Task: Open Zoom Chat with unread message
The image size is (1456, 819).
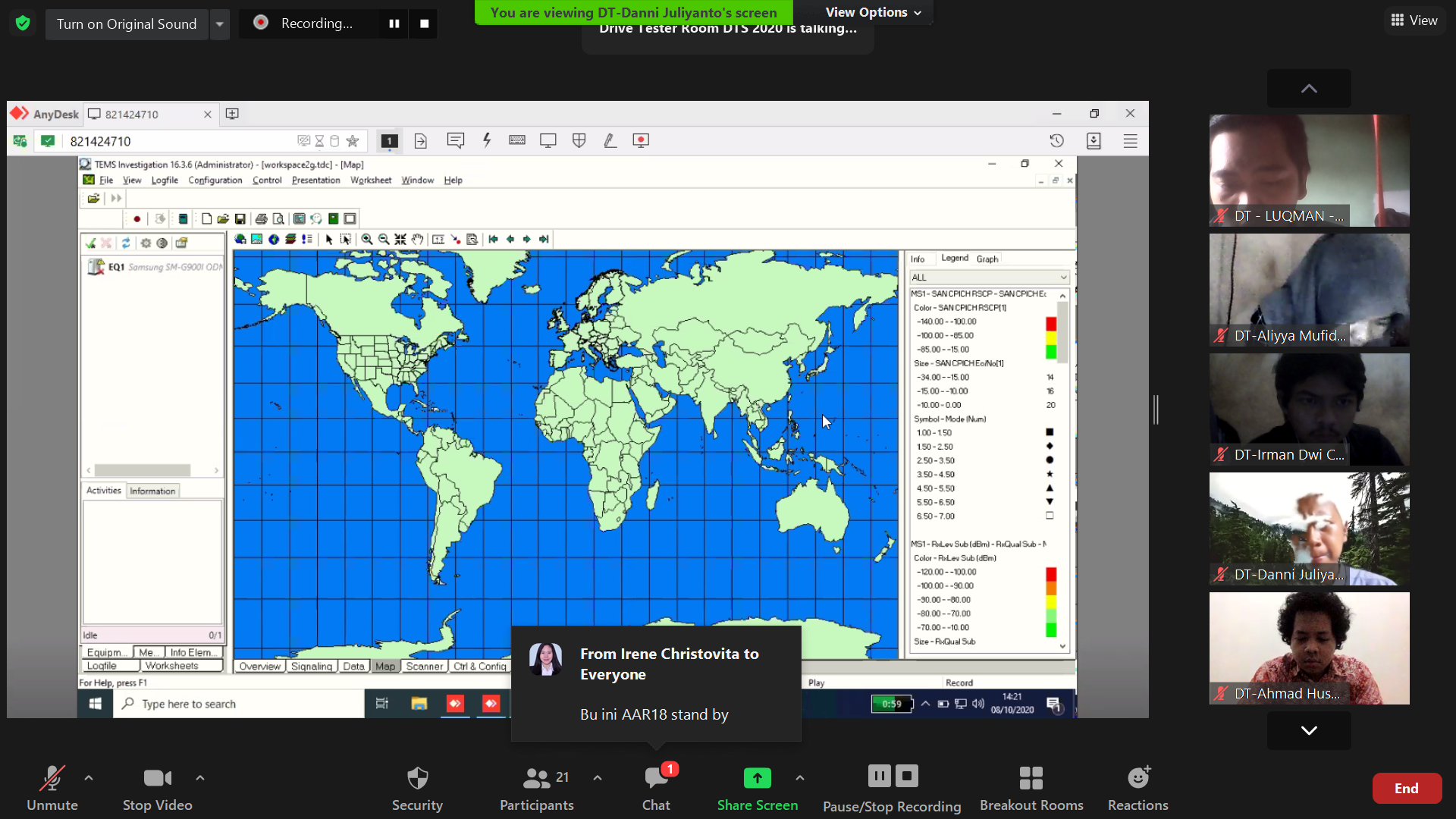Action: (x=656, y=787)
